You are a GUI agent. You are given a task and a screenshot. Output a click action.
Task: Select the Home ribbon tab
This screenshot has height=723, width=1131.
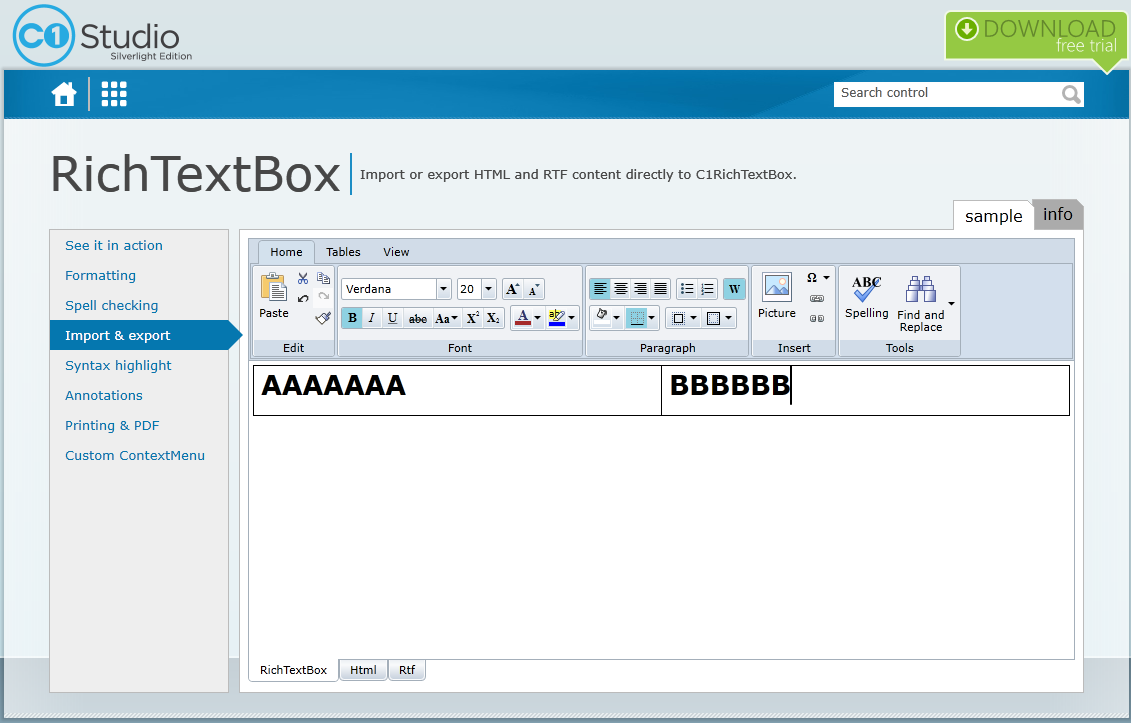[286, 252]
